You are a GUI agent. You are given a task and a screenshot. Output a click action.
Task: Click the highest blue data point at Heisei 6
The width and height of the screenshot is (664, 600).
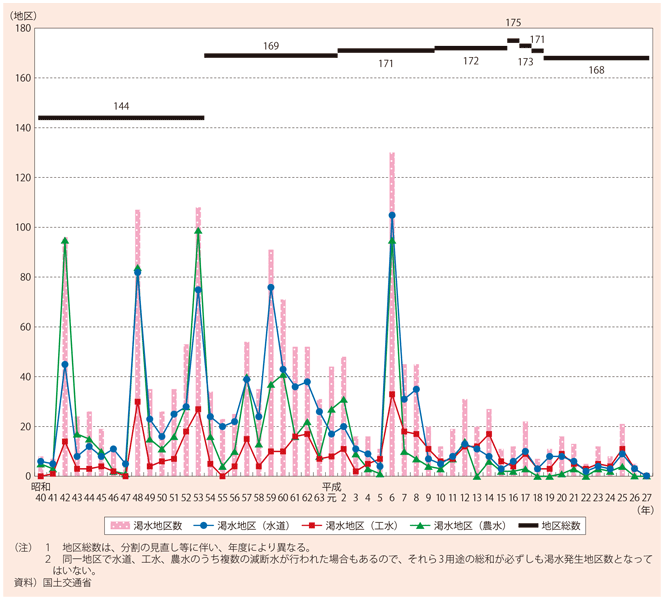point(392,215)
